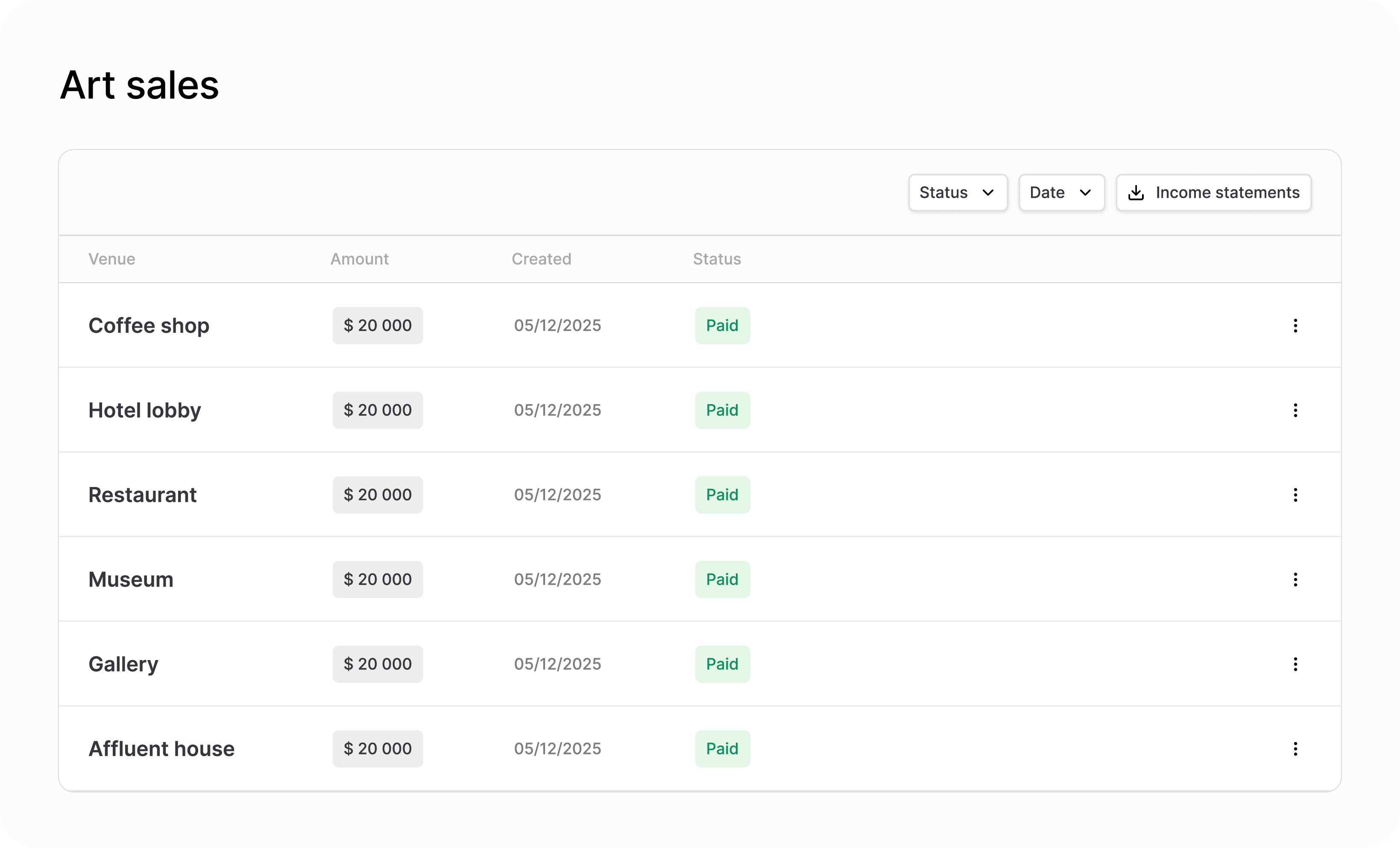1400x848 pixels.
Task: Click the chevron next to Date
Action: [x=1085, y=193]
